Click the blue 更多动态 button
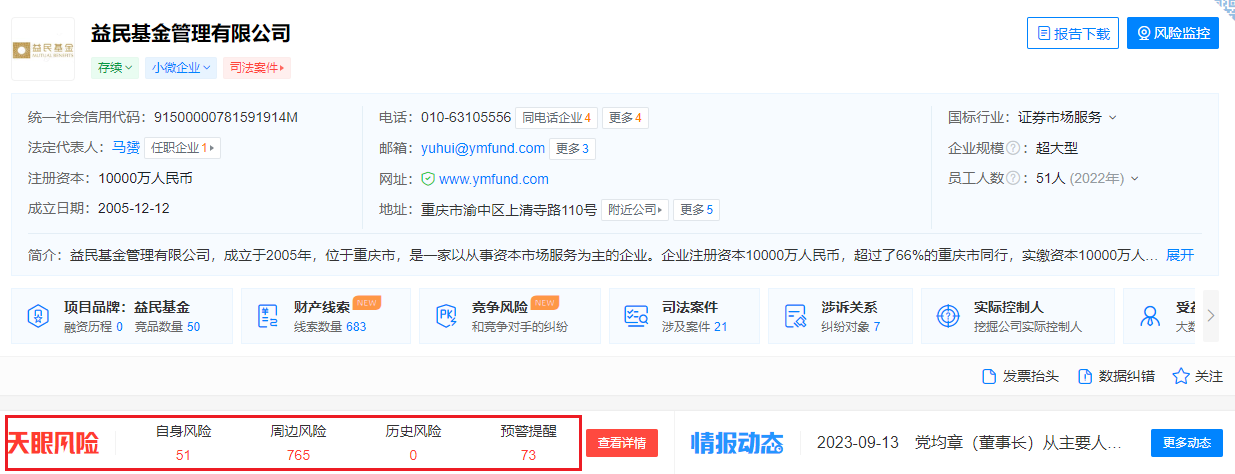The height and width of the screenshot is (474, 1235). pos(1187,443)
